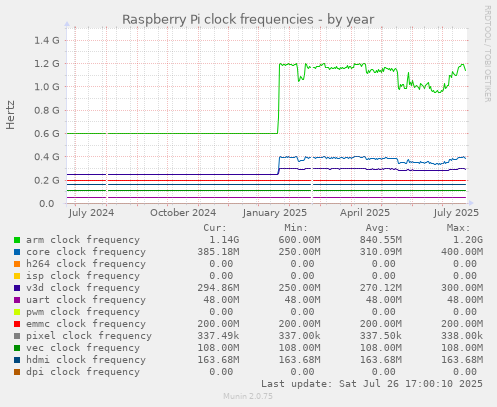Click the core max value 400.00M
The width and height of the screenshot is (497, 407).
(462, 252)
